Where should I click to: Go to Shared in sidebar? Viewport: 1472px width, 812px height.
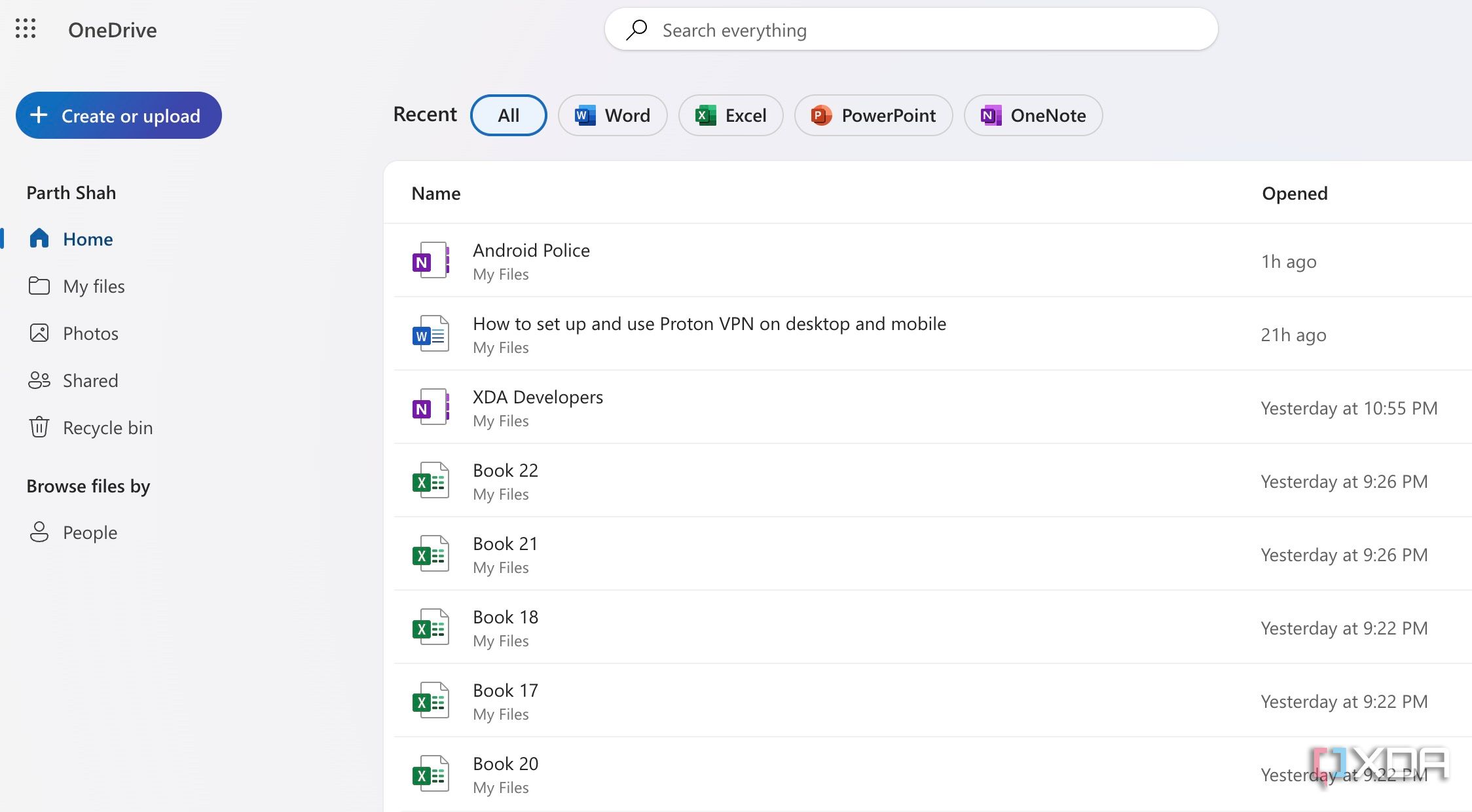[90, 380]
